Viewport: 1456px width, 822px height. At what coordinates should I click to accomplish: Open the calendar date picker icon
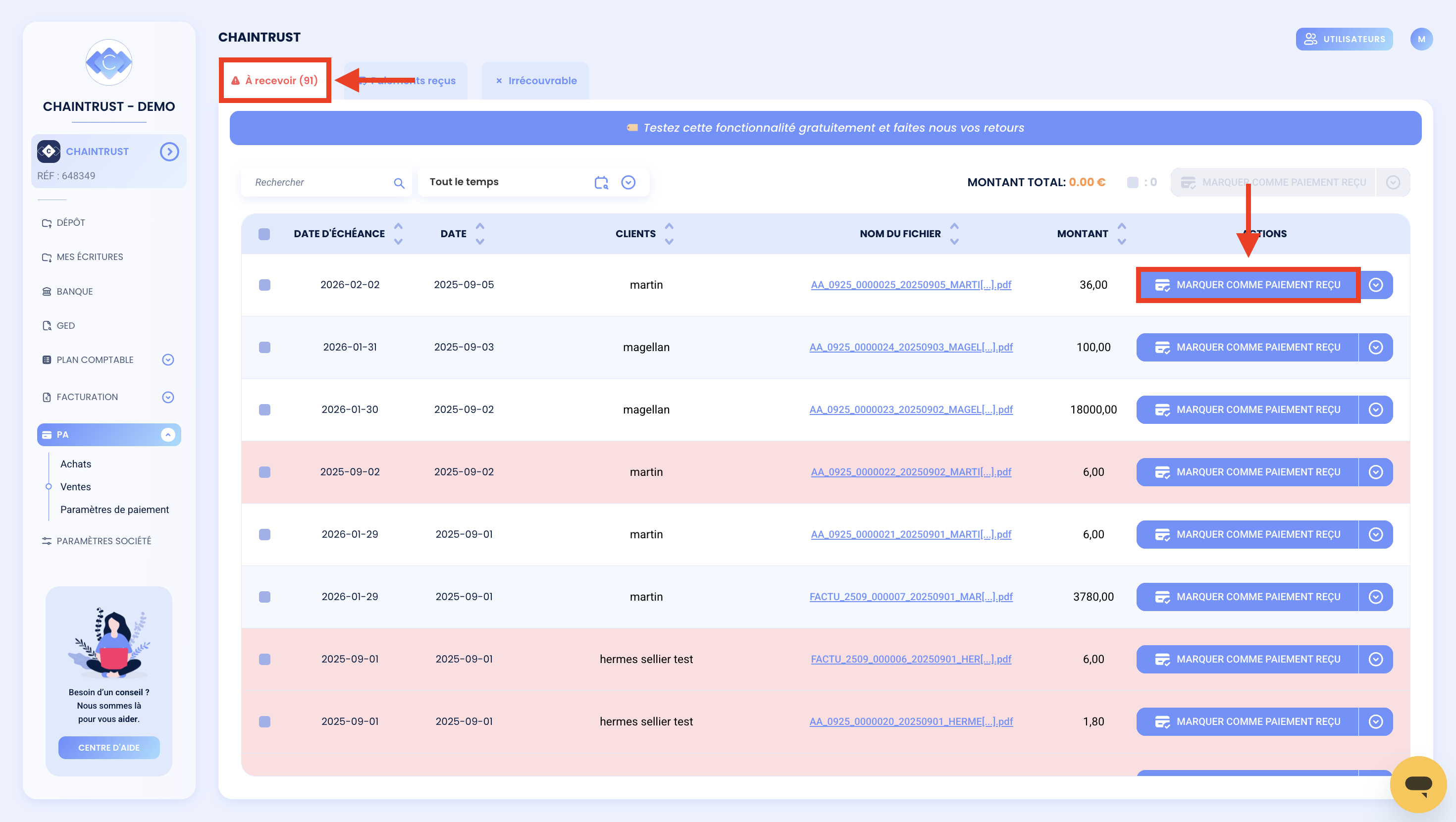point(601,182)
